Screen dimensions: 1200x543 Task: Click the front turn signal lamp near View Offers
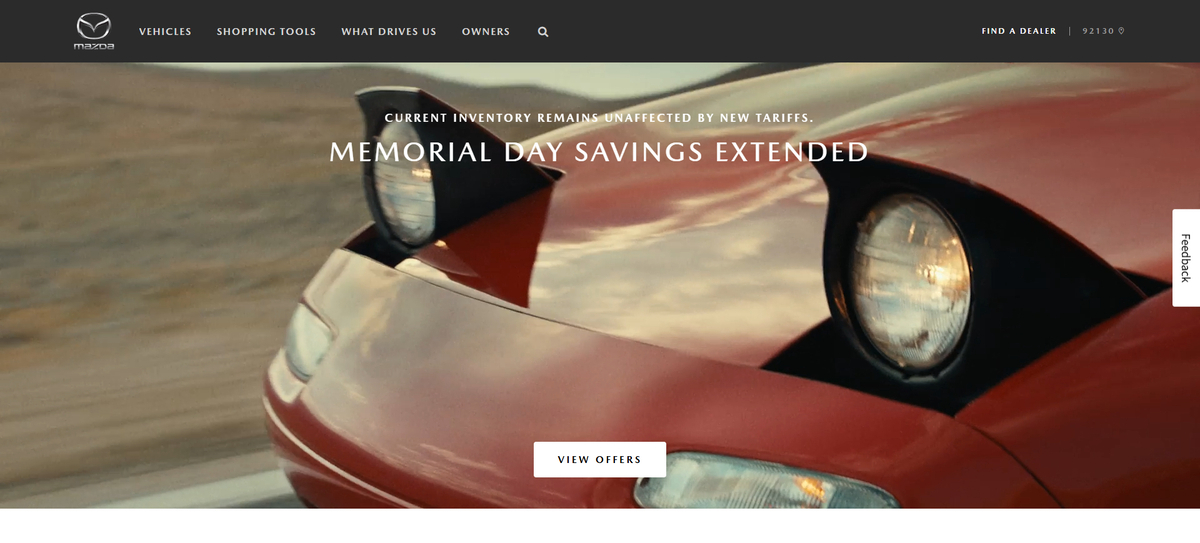click(778, 481)
